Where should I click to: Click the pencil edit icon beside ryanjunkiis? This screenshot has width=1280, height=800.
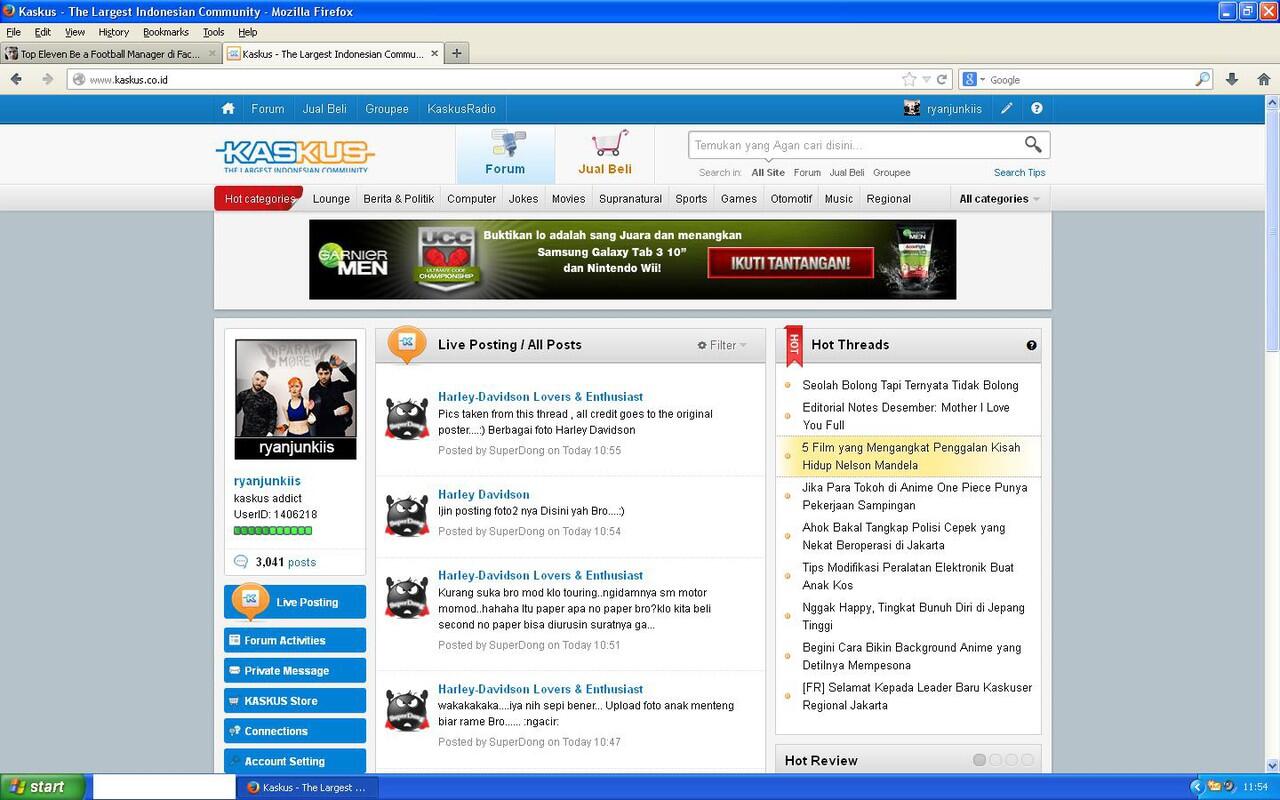click(x=1007, y=109)
